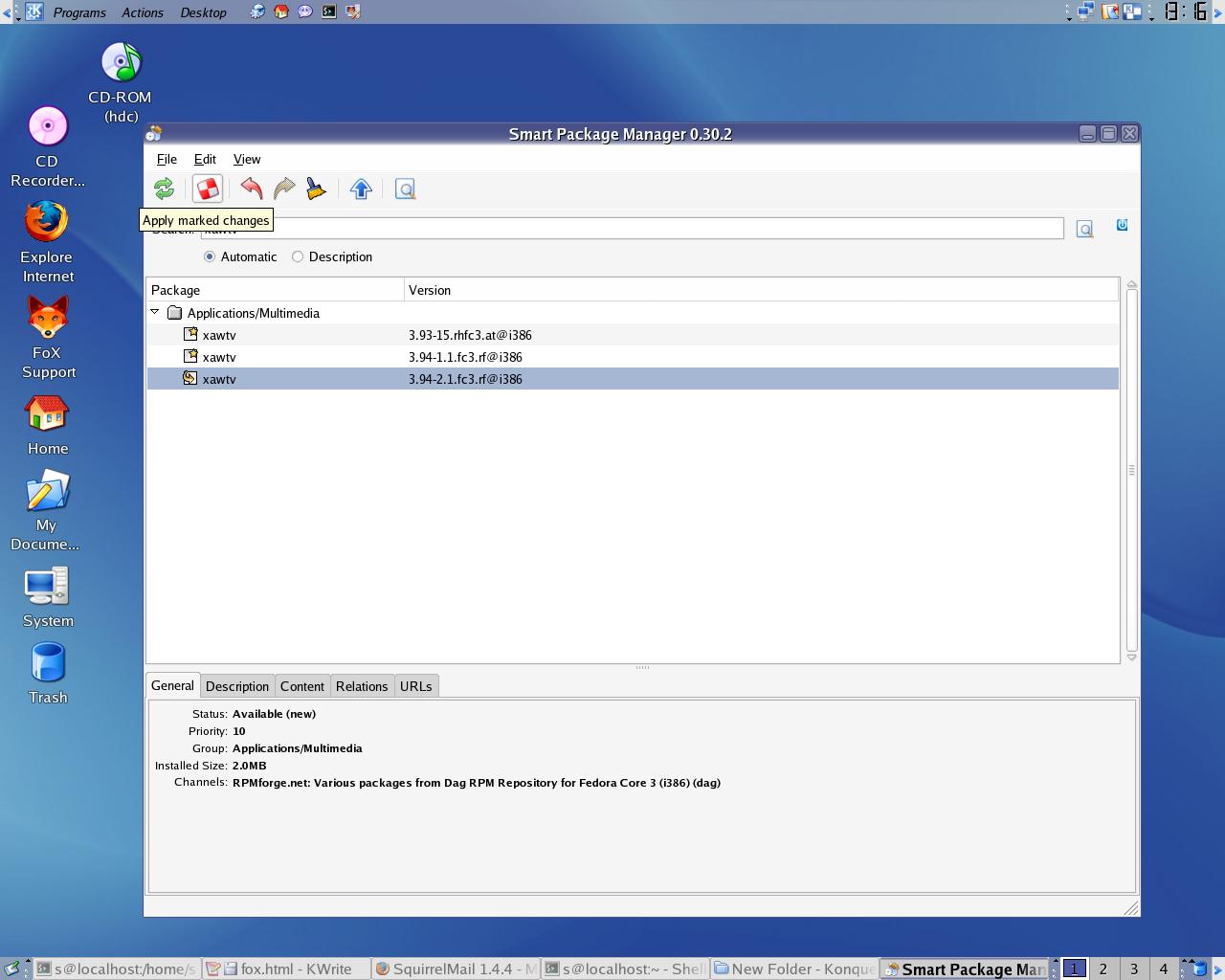Open the KDE K menu button

pyautogui.click(x=33, y=11)
